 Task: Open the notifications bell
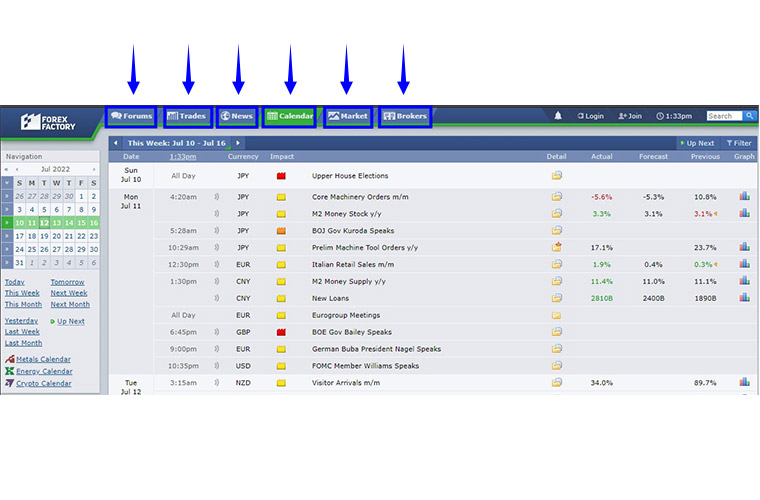558,116
